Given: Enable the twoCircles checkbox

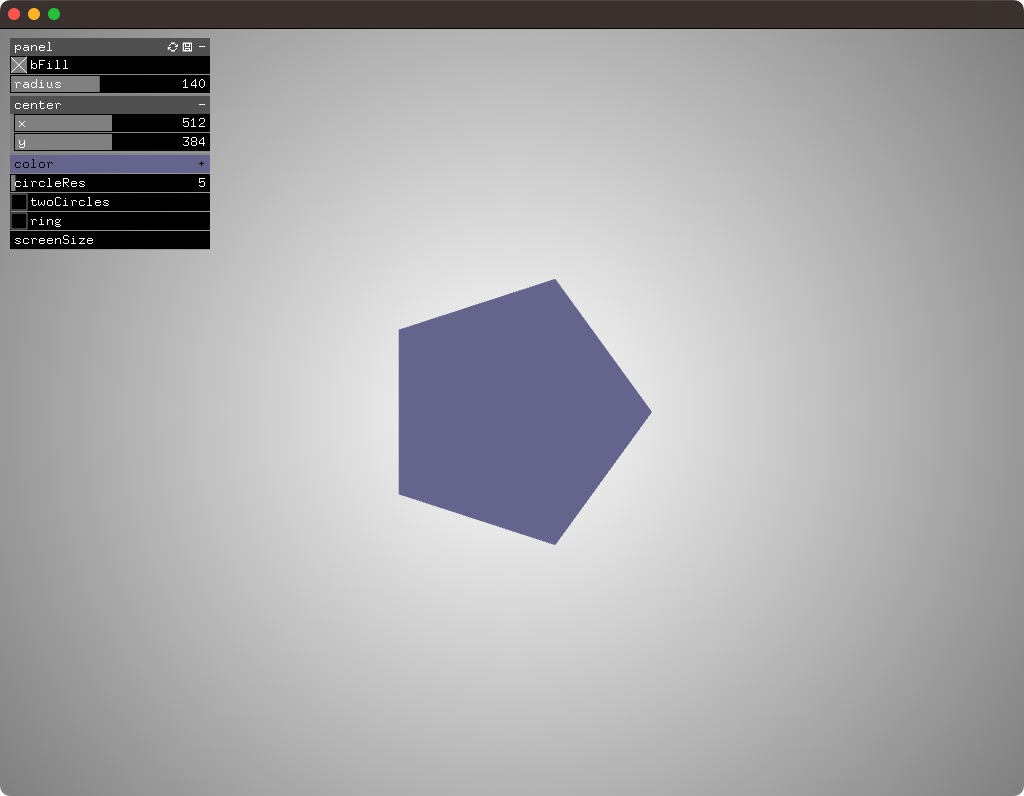Looking at the screenshot, I should [x=19, y=202].
